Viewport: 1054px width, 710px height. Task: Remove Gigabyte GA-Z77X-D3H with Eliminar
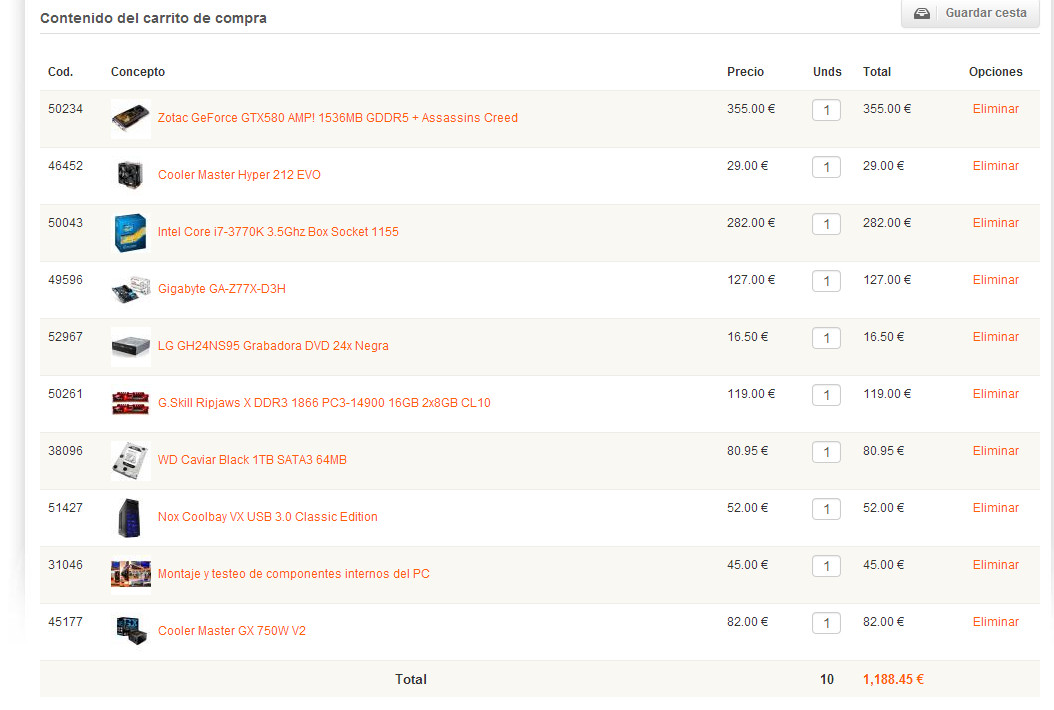coord(996,280)
